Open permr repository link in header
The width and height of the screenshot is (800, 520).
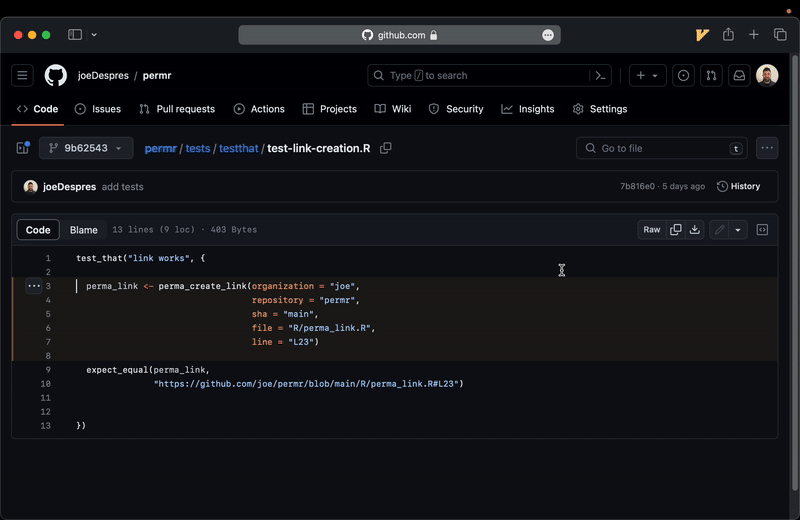point(157,76)
